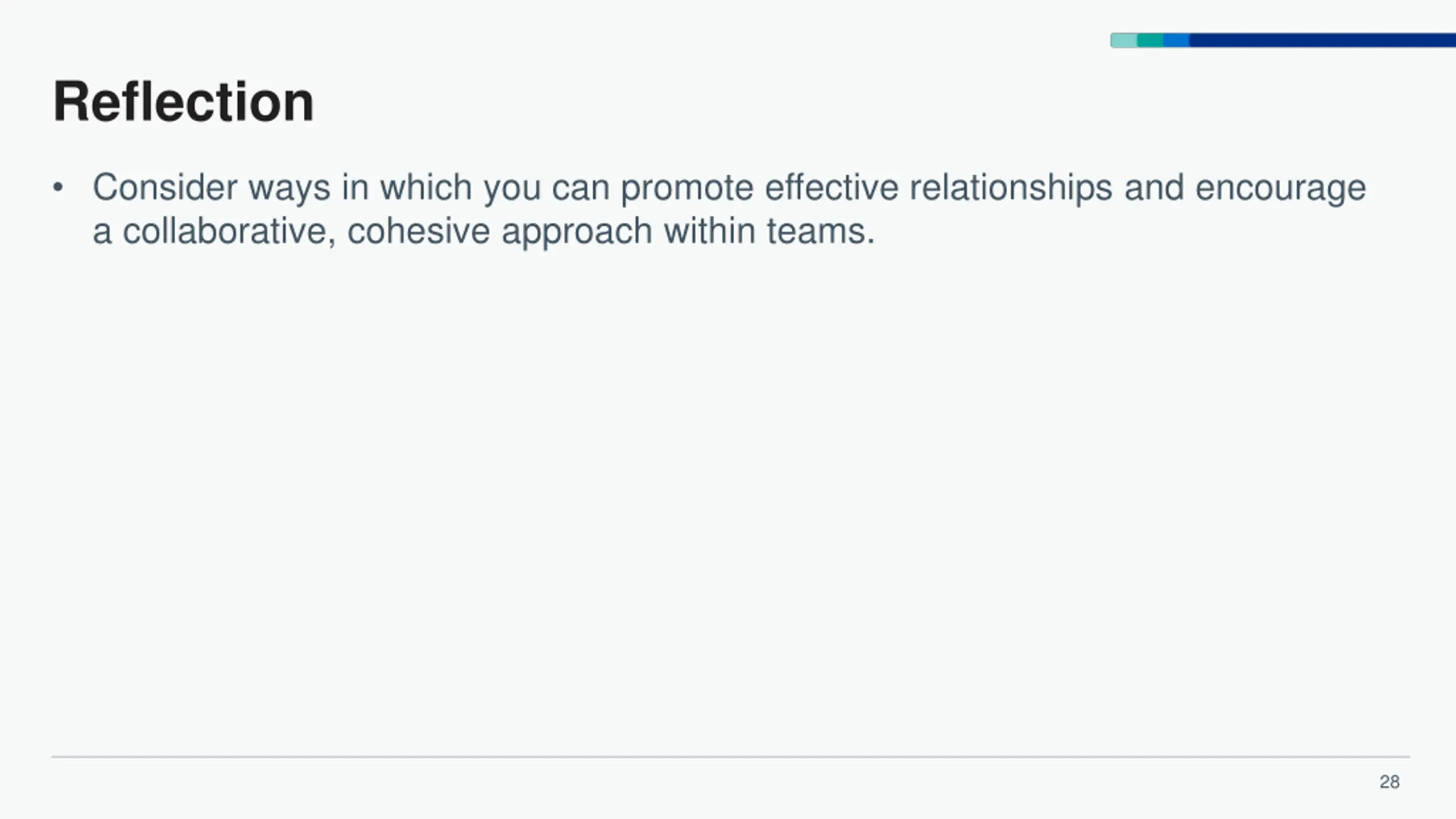Click the word "encourage" in the first line

click(1281, 189)
